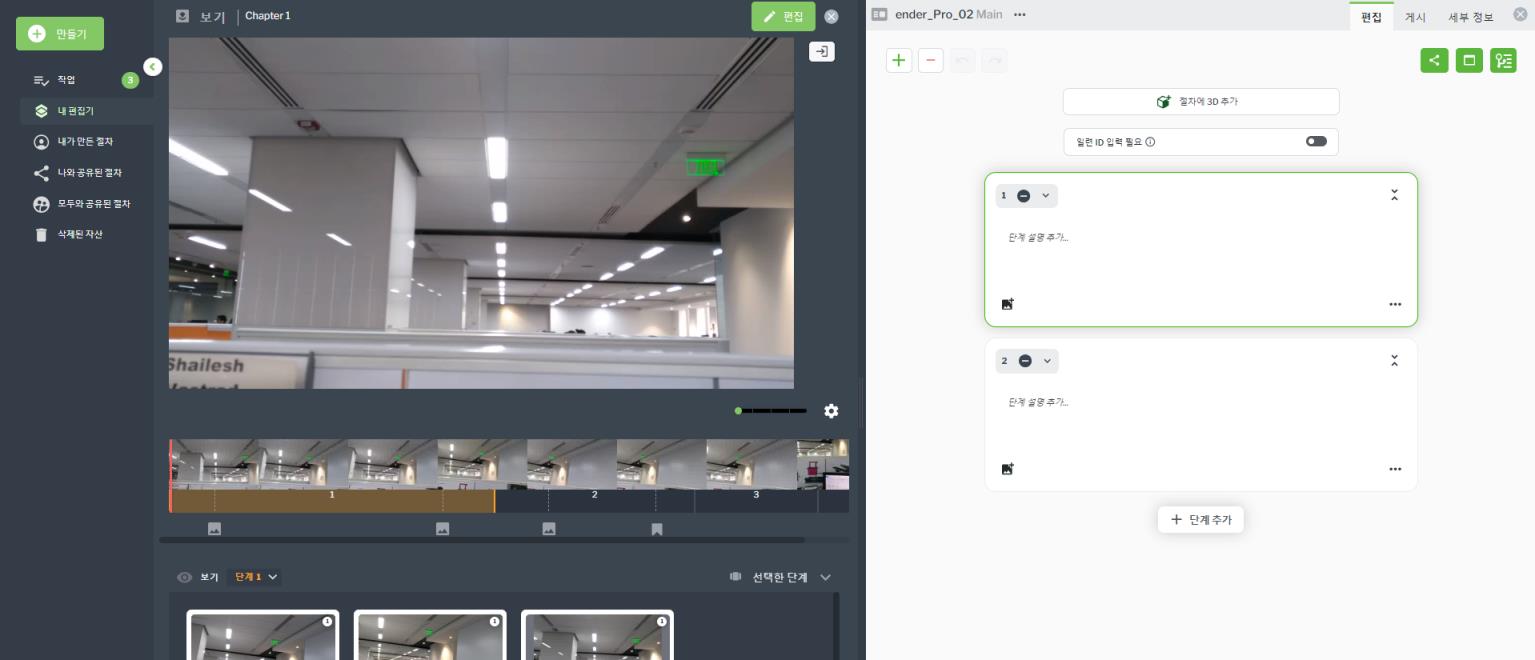The height and width of the screenshot is (660, 1535).
Task: Adjust the green-dot zoom slider
Action: [770, 411]
